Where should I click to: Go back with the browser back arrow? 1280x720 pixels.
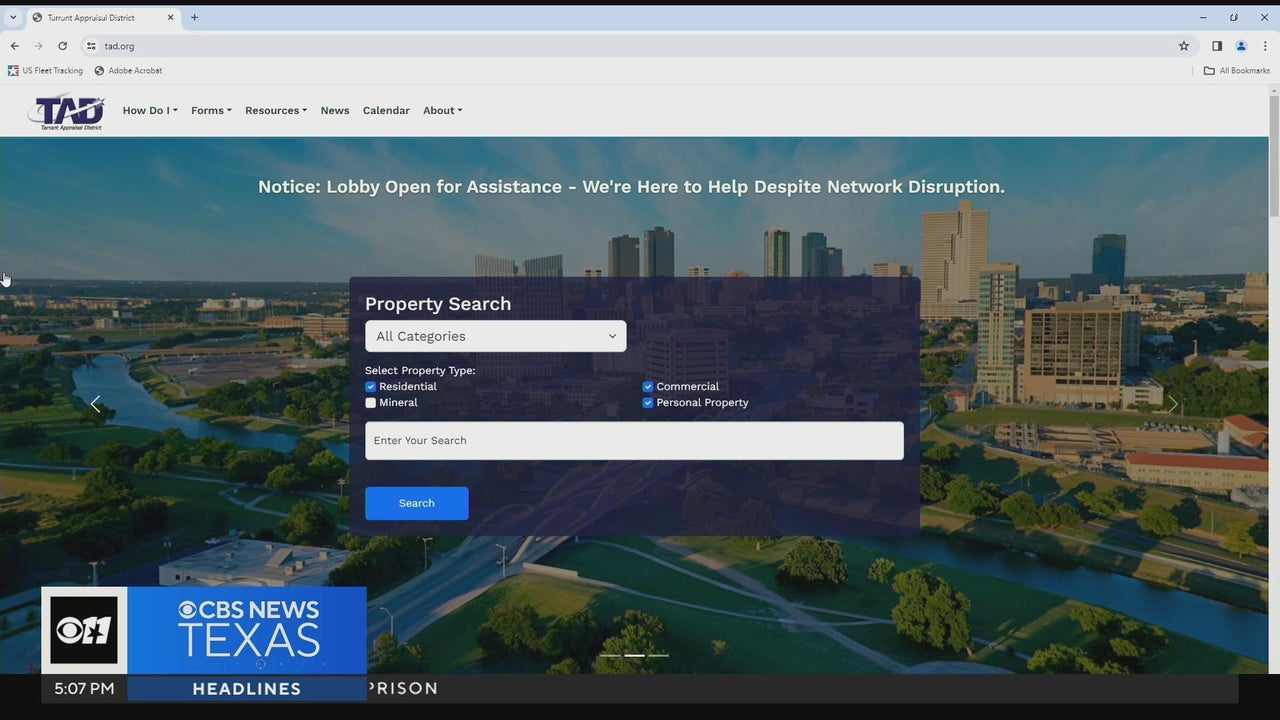(x=15, y=46)
